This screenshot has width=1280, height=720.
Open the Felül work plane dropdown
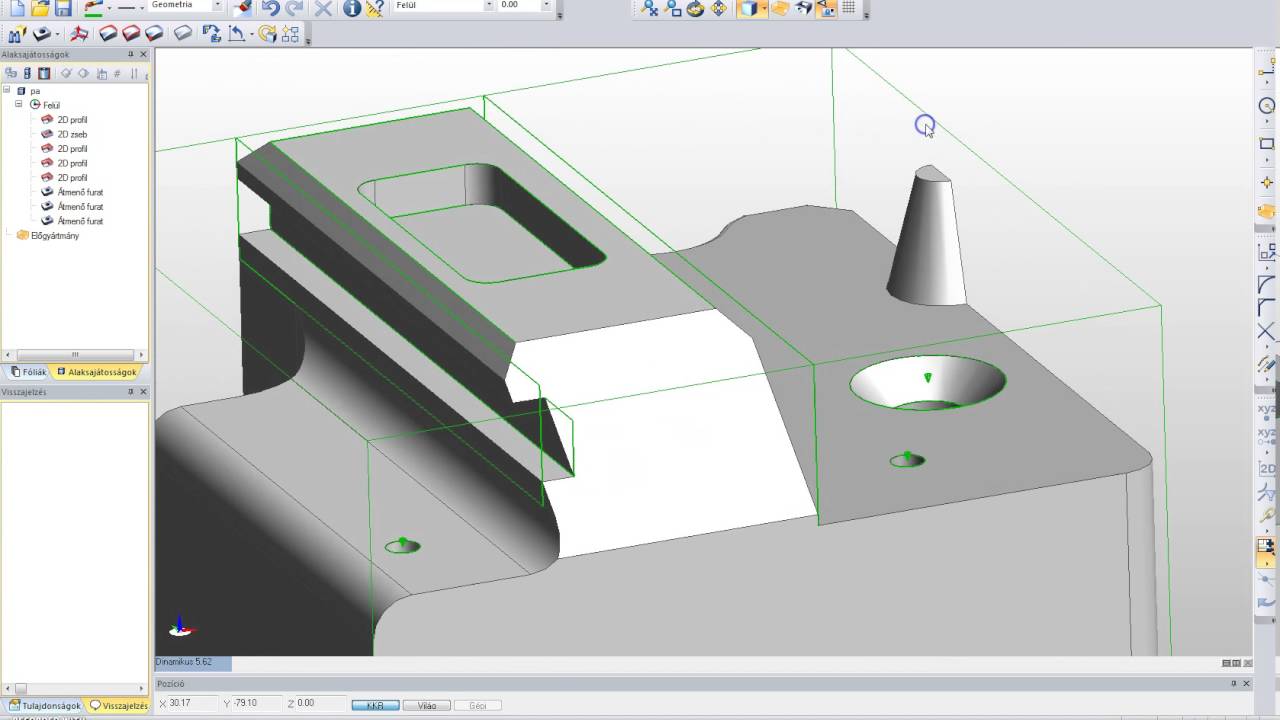click(489, 5)
